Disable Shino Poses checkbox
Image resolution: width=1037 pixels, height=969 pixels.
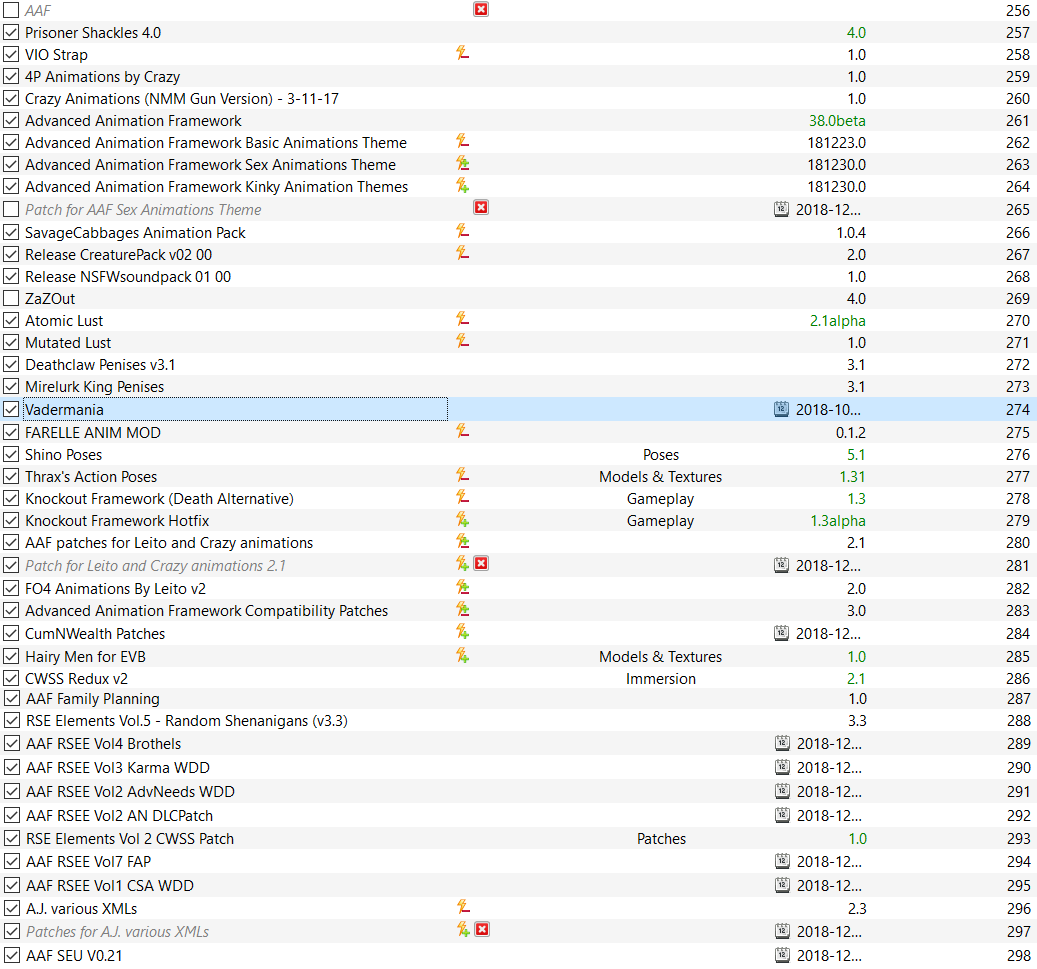[x=11, y=454]
